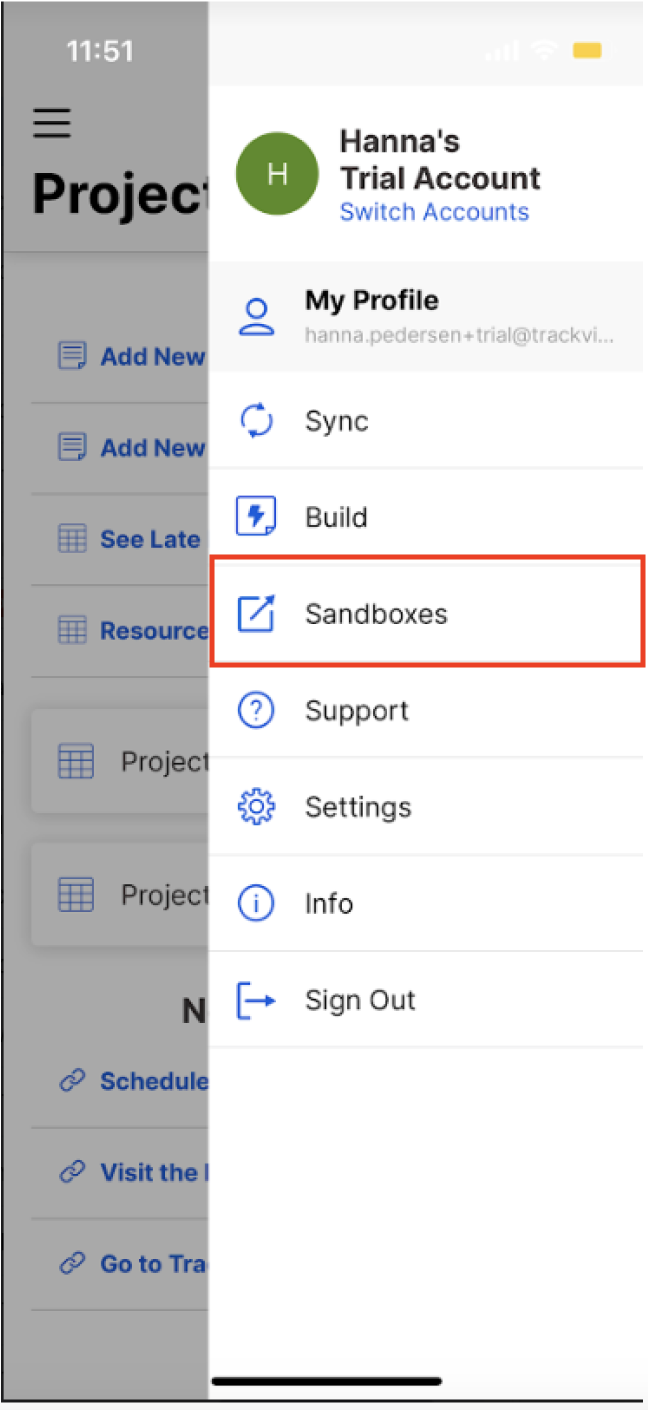This screenshot has width=648, height=1410.
Task: Click the My Profile person icon
Action: pos(256,316)
